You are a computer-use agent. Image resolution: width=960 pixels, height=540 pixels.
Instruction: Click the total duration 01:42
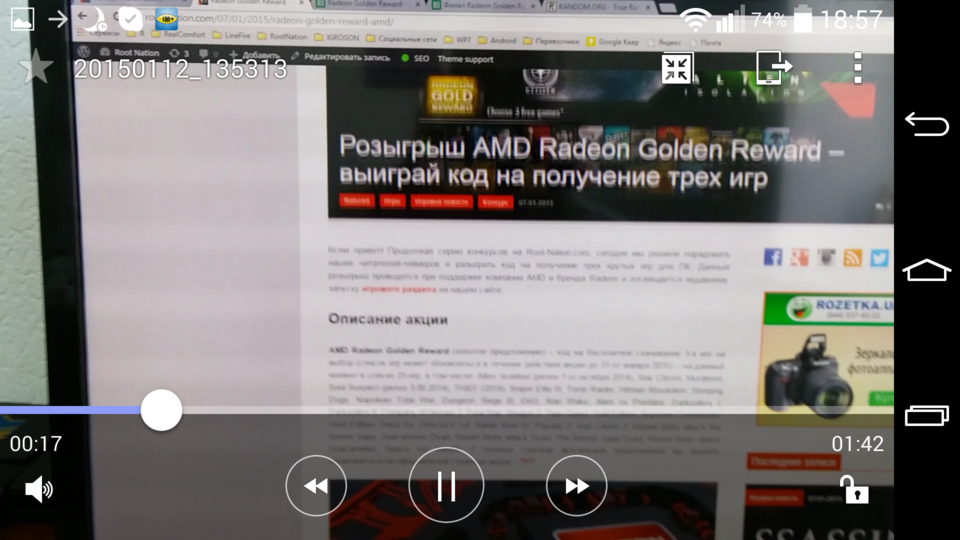857,444
